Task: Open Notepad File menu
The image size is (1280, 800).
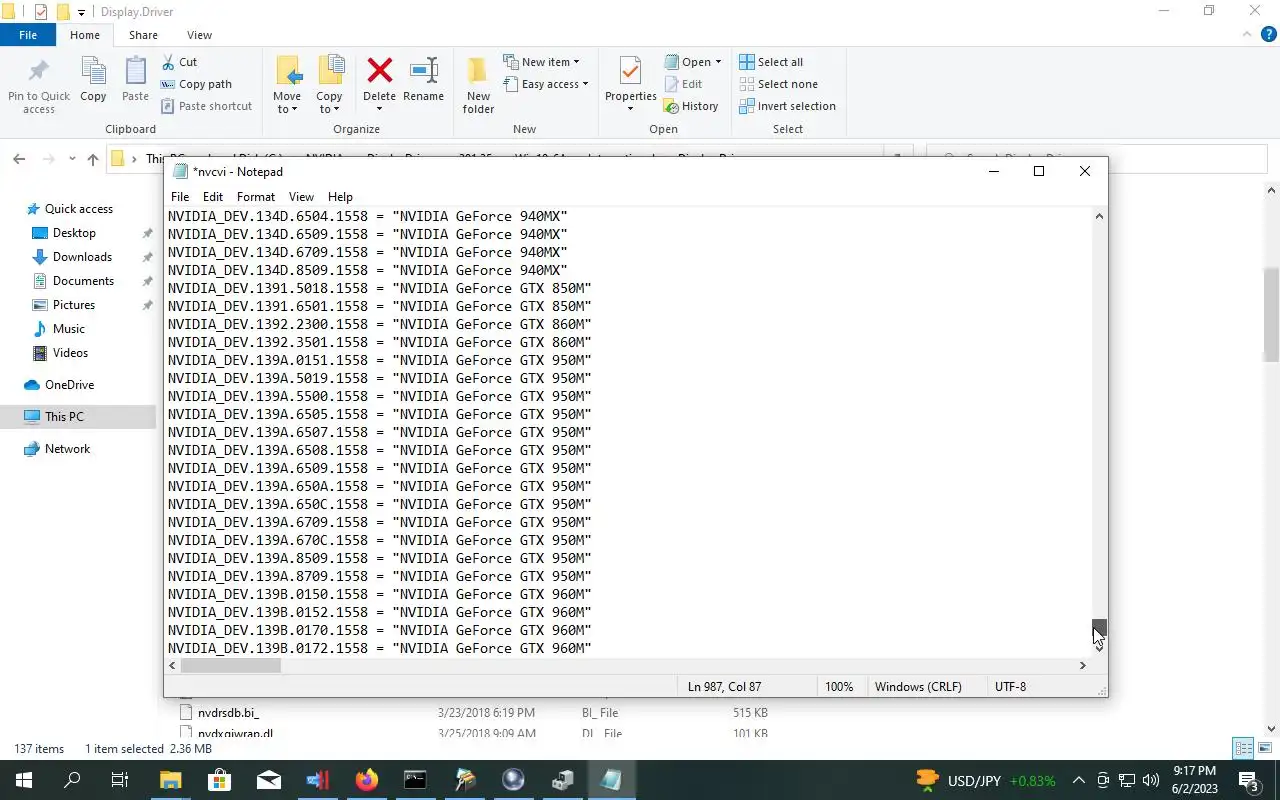Action: point(180,197)
